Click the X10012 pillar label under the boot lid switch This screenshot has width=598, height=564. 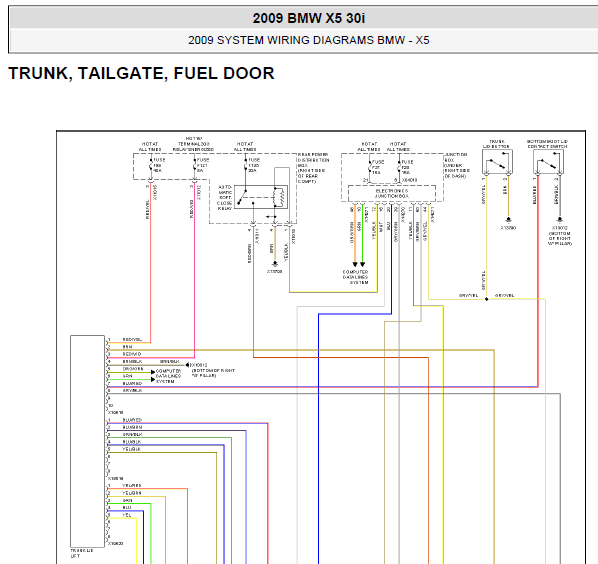tap(559, 235)
